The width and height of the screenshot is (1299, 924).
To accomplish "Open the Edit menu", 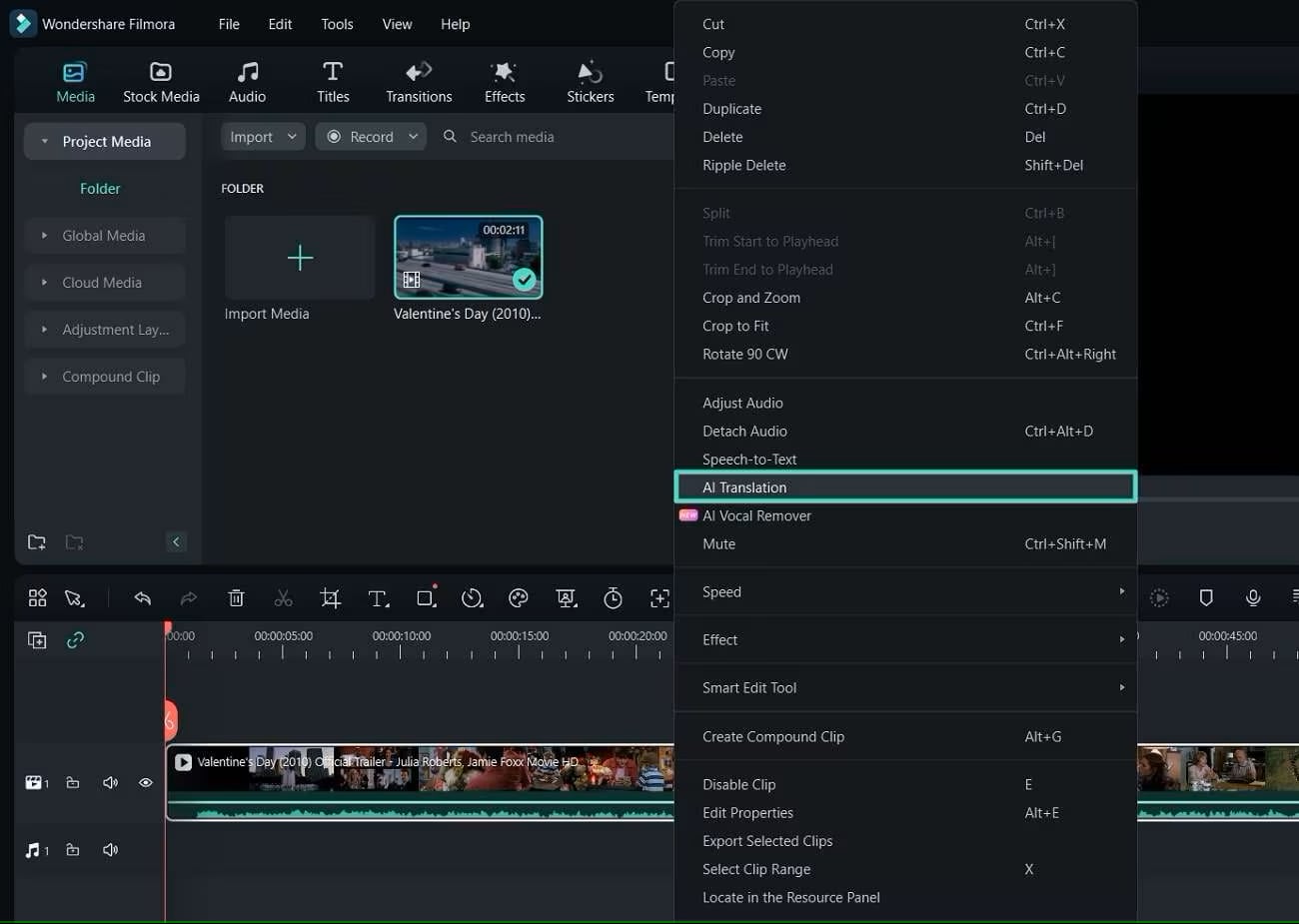I will point(280,24).
